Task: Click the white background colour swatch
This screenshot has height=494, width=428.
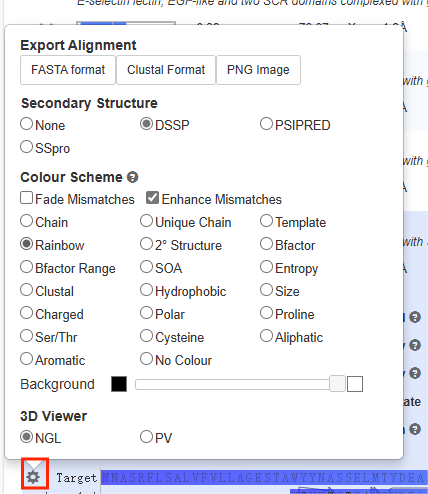Action: [355, 384]
